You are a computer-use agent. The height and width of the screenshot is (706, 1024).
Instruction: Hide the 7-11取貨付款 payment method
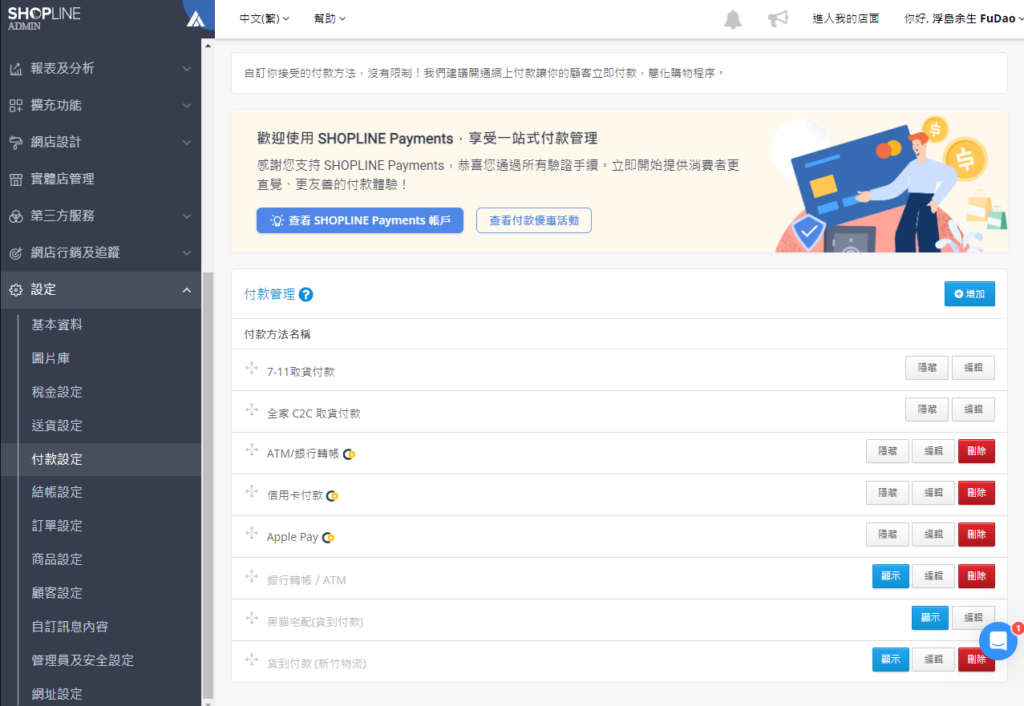[926, 367]
